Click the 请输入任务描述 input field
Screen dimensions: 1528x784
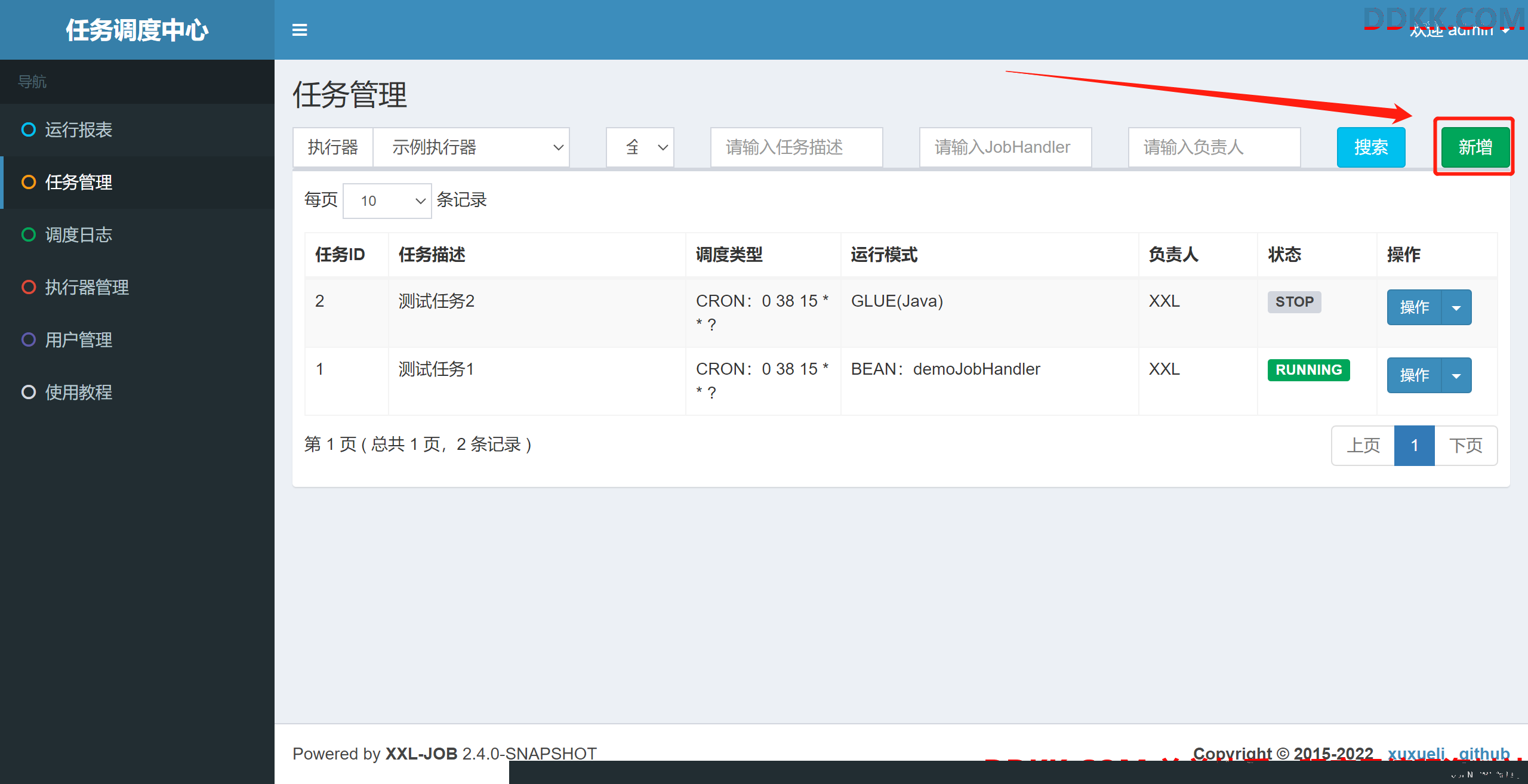tap(796, 147)
